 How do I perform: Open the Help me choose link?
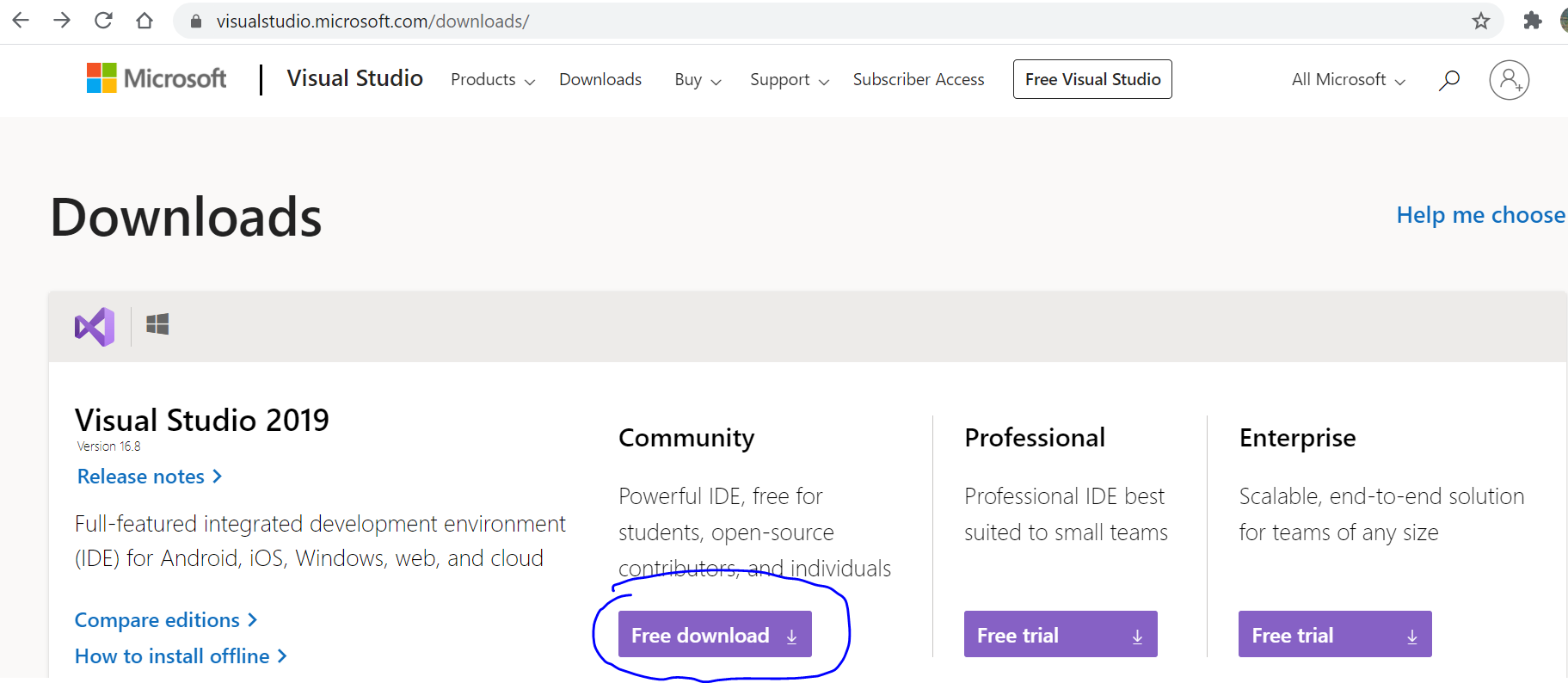point(1480,215)
